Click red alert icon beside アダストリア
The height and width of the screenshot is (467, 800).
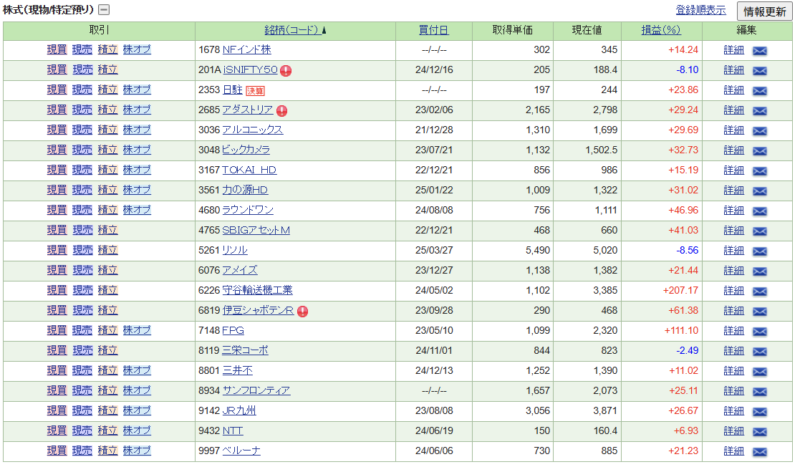(x=282, y=110)
